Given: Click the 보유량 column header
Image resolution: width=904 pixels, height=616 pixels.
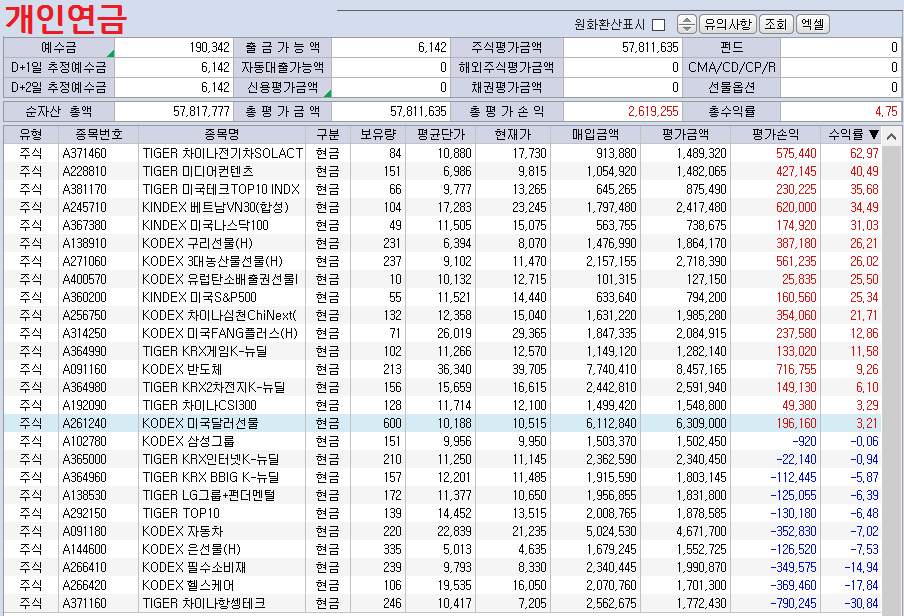Looking at the screenshot, I should tap(378, 134).
